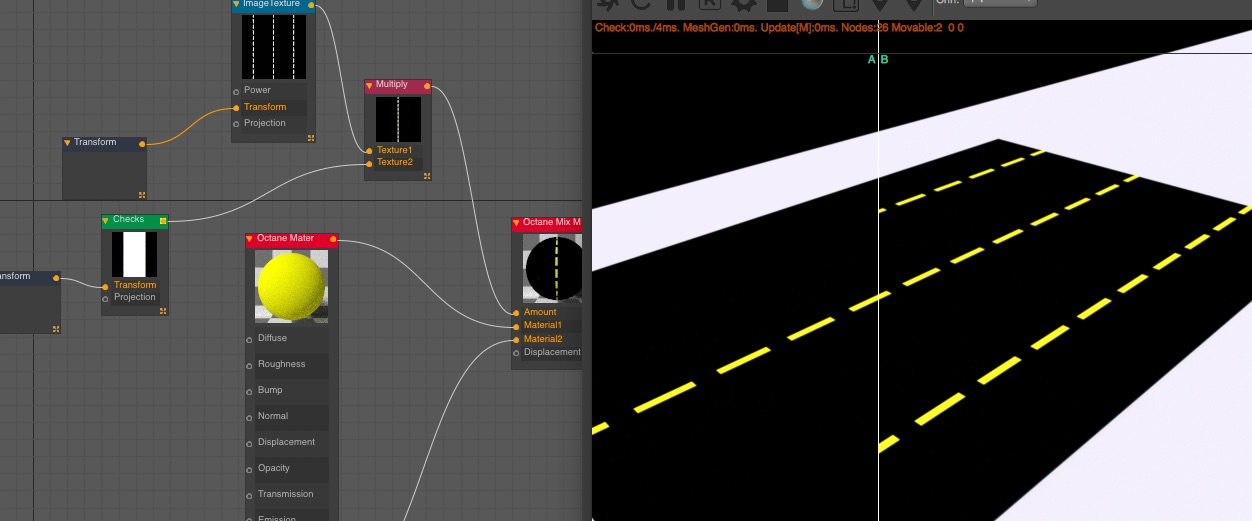Click the Transmission input port on Octane Mater
This screenshot has width=1252, height=521.
[x=250, y=495]
